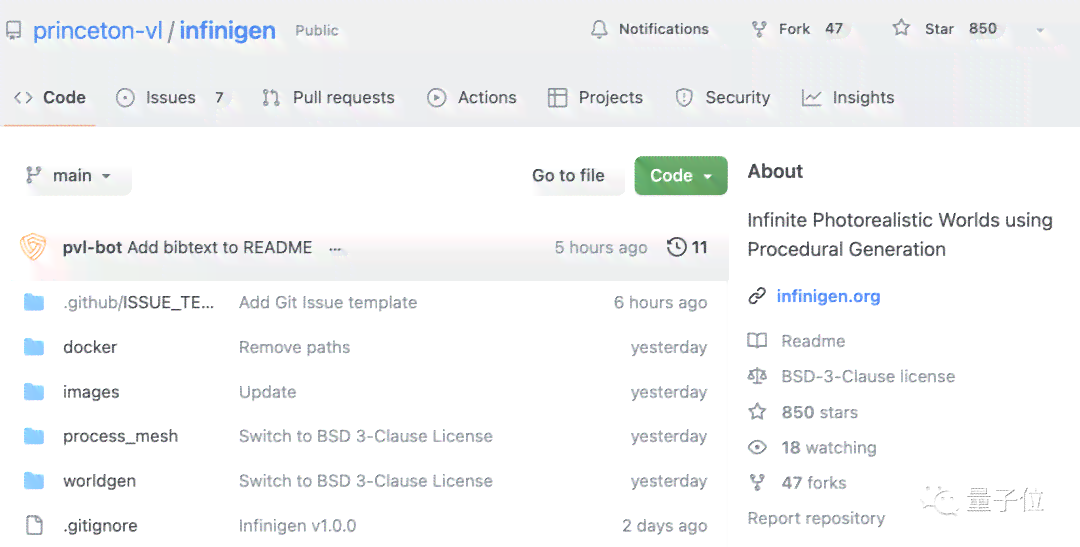
Task: Open the Infinigen v1.0.0 commit message
Action: [298, 526]
